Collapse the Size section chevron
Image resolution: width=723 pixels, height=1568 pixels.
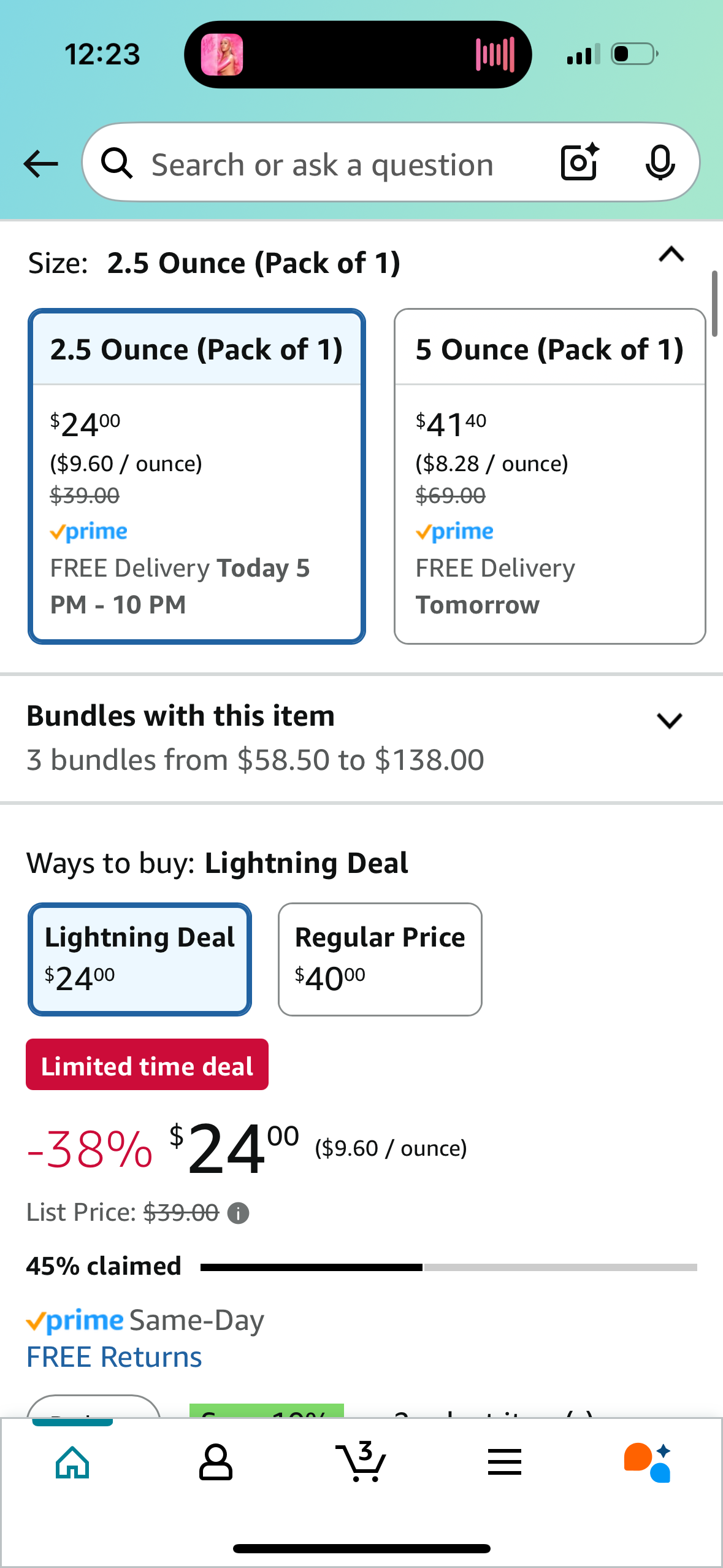click(x=671, y=255)
